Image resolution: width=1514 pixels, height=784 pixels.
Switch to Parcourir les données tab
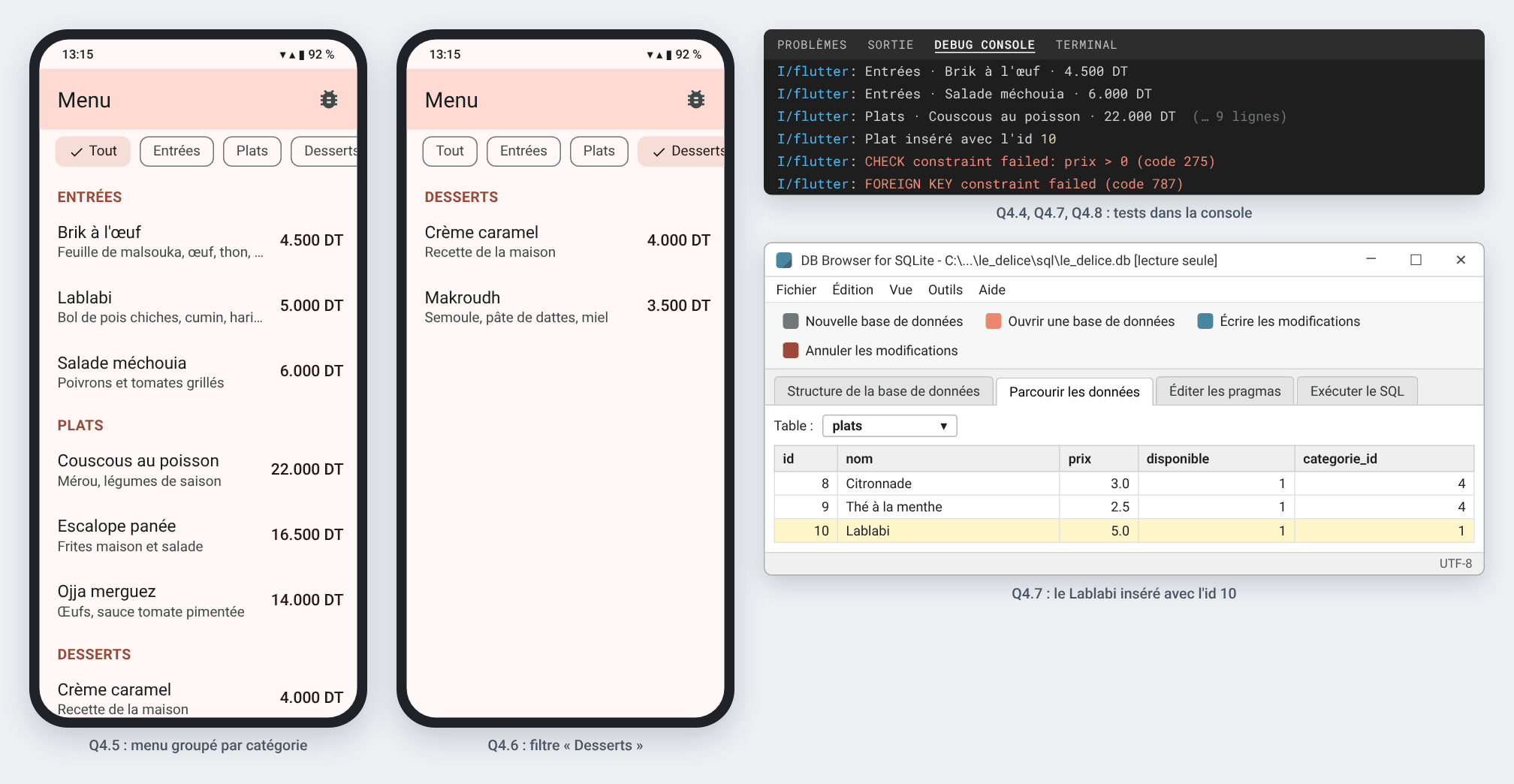coord(1075,391)
